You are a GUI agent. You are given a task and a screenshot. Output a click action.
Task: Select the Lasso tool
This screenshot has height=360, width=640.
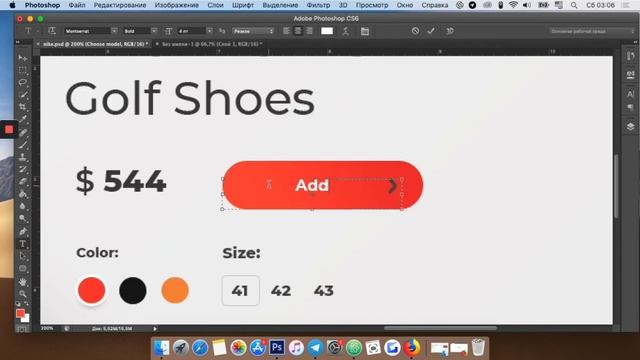[22, 82]
